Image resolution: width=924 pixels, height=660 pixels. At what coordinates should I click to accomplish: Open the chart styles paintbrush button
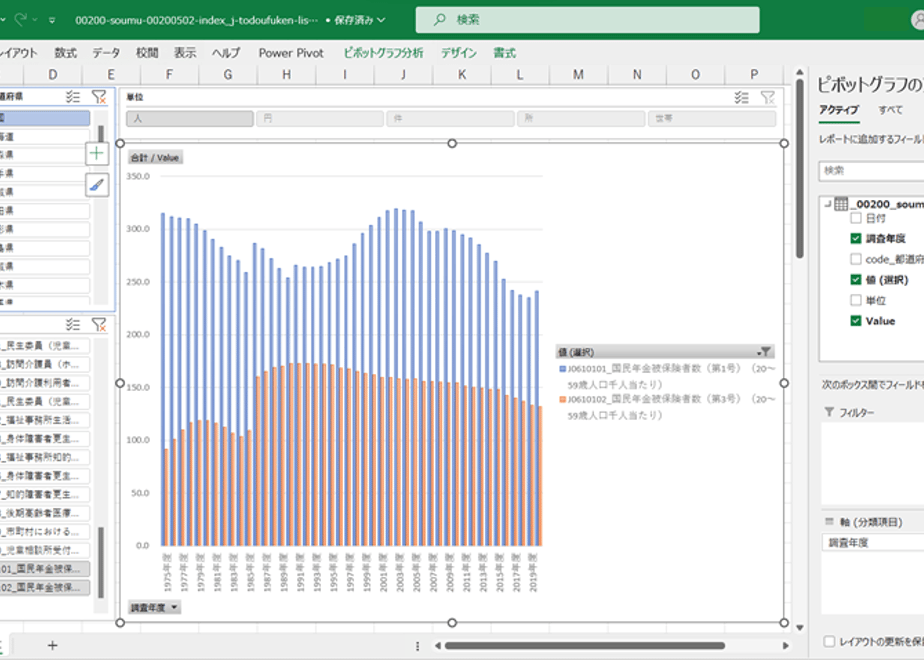coord(97,185)
